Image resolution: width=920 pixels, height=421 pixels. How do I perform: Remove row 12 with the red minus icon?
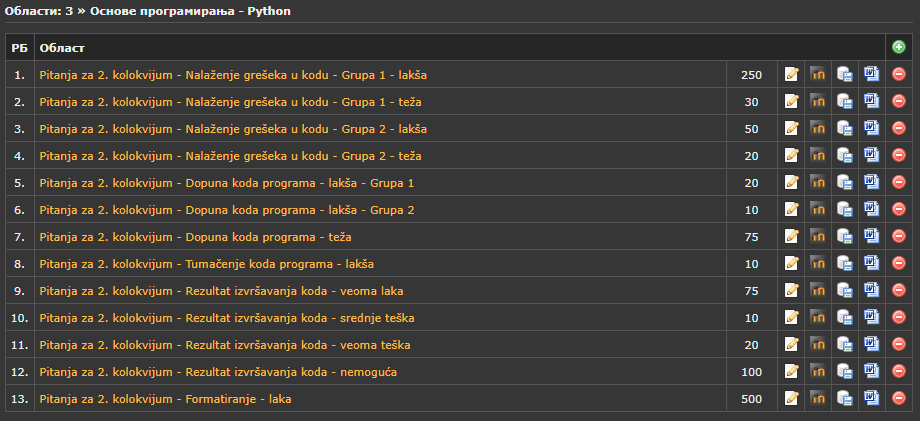898,371
